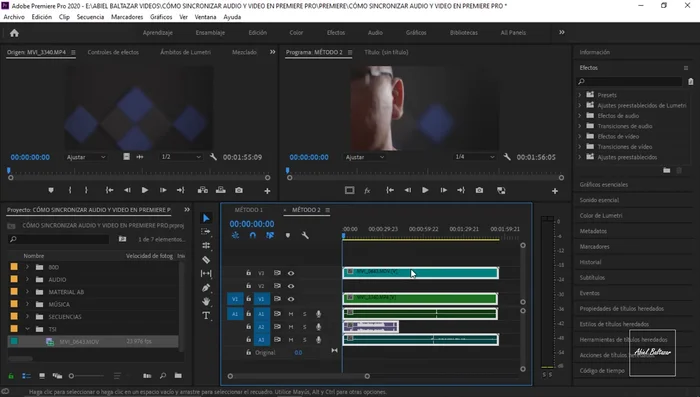Click the Home icon

click(x=14, y=33)
